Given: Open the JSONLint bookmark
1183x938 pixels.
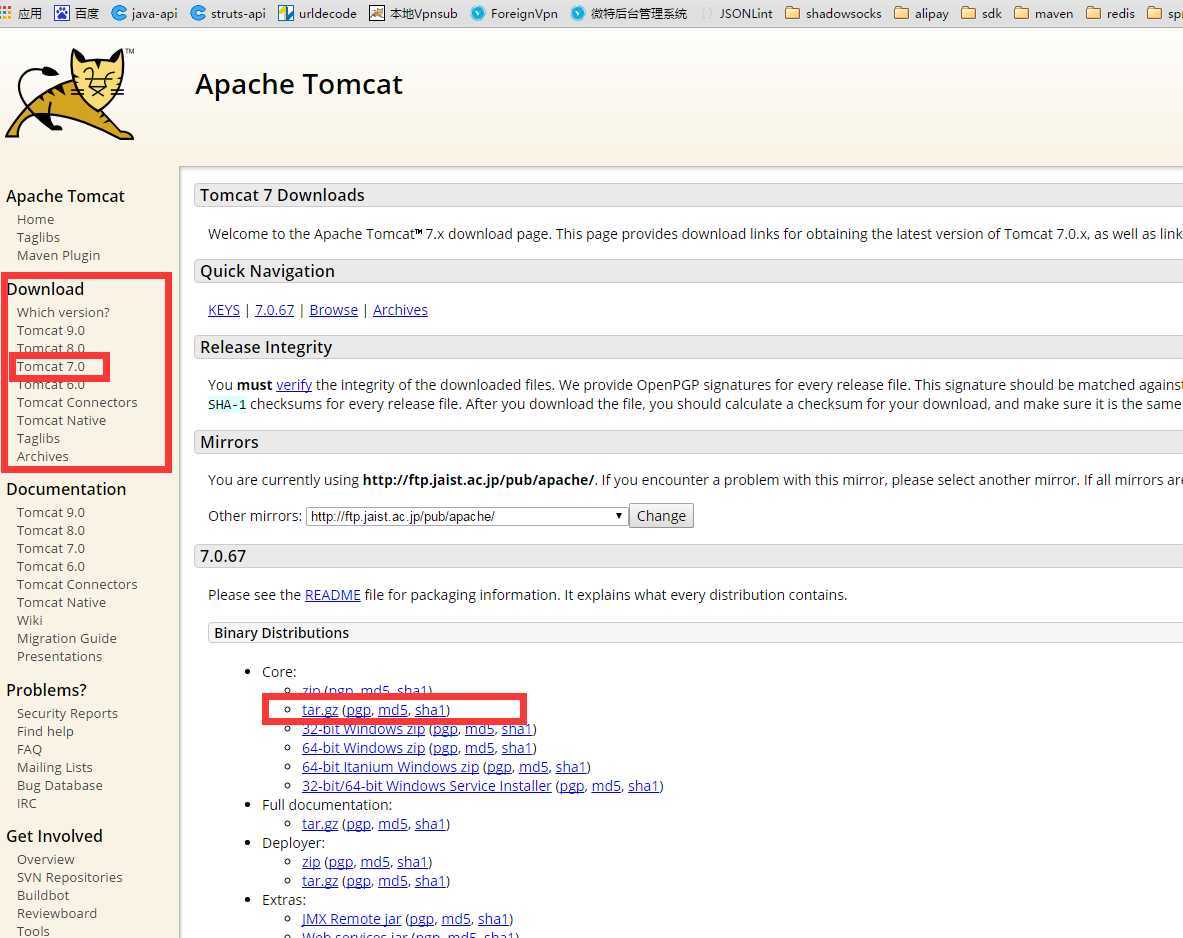Looking at the screenshot, I should [736, 13].
